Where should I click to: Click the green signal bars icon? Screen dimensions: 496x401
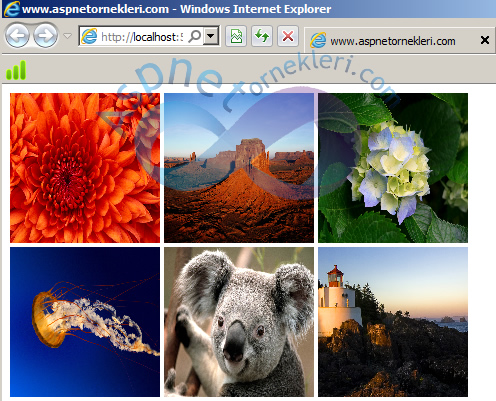pos(16,70)
